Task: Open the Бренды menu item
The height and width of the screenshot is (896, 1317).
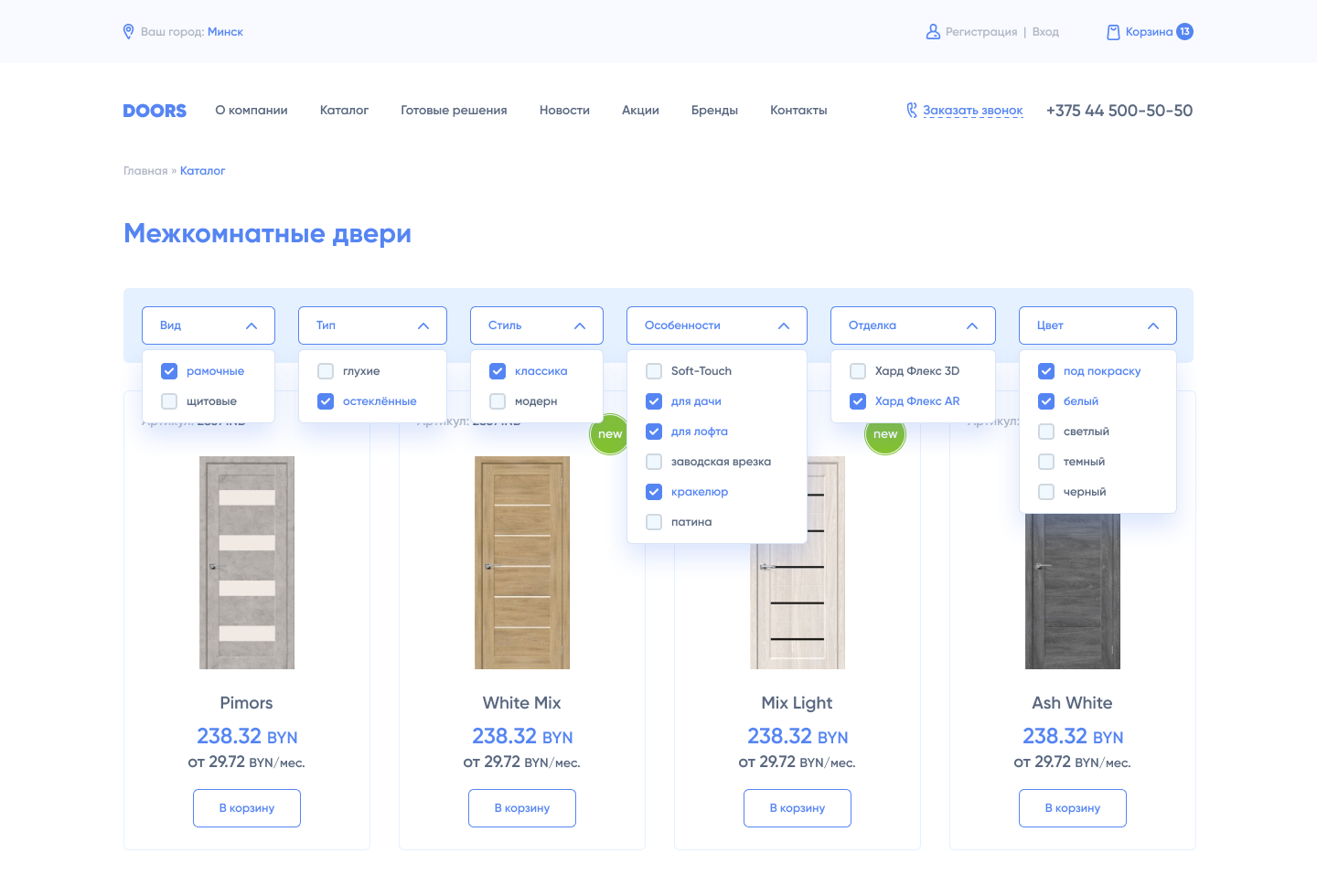Action: [x=714, y=111]
